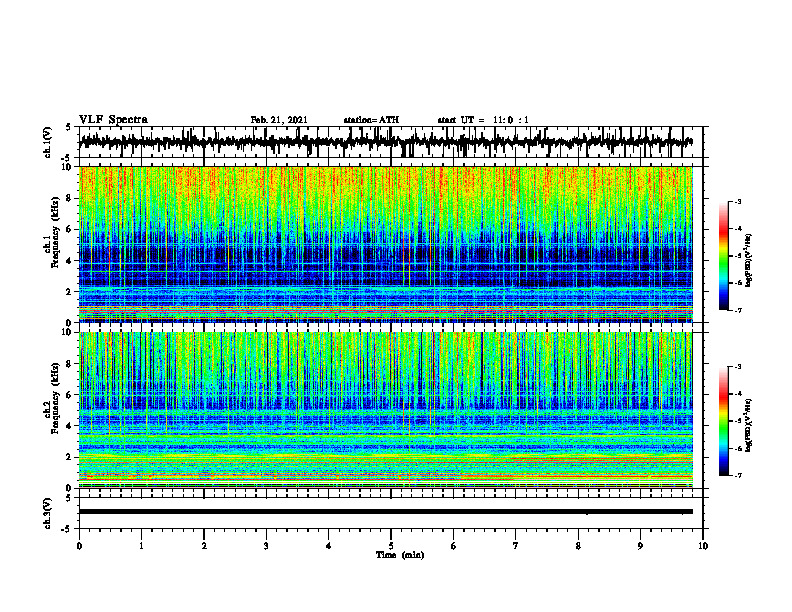
Task: Click the "Time (min)" axis label
Action: (x=400, y=555)
